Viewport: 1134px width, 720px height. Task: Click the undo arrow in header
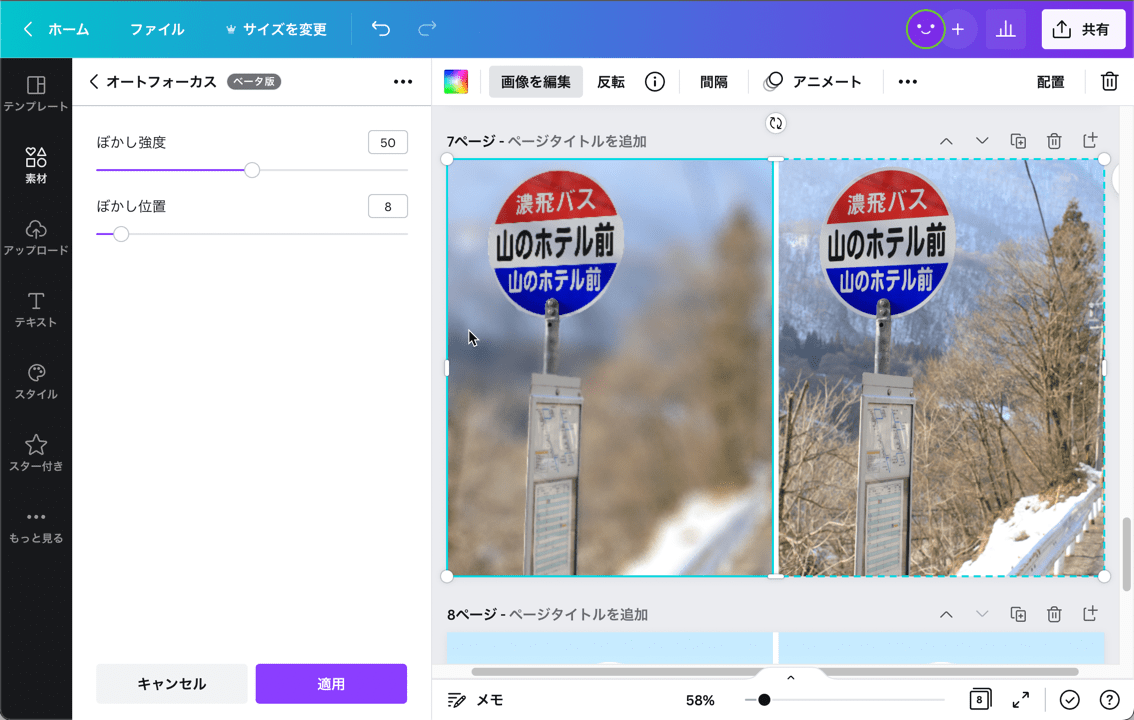pyautogui.click(x=380, y=29)
